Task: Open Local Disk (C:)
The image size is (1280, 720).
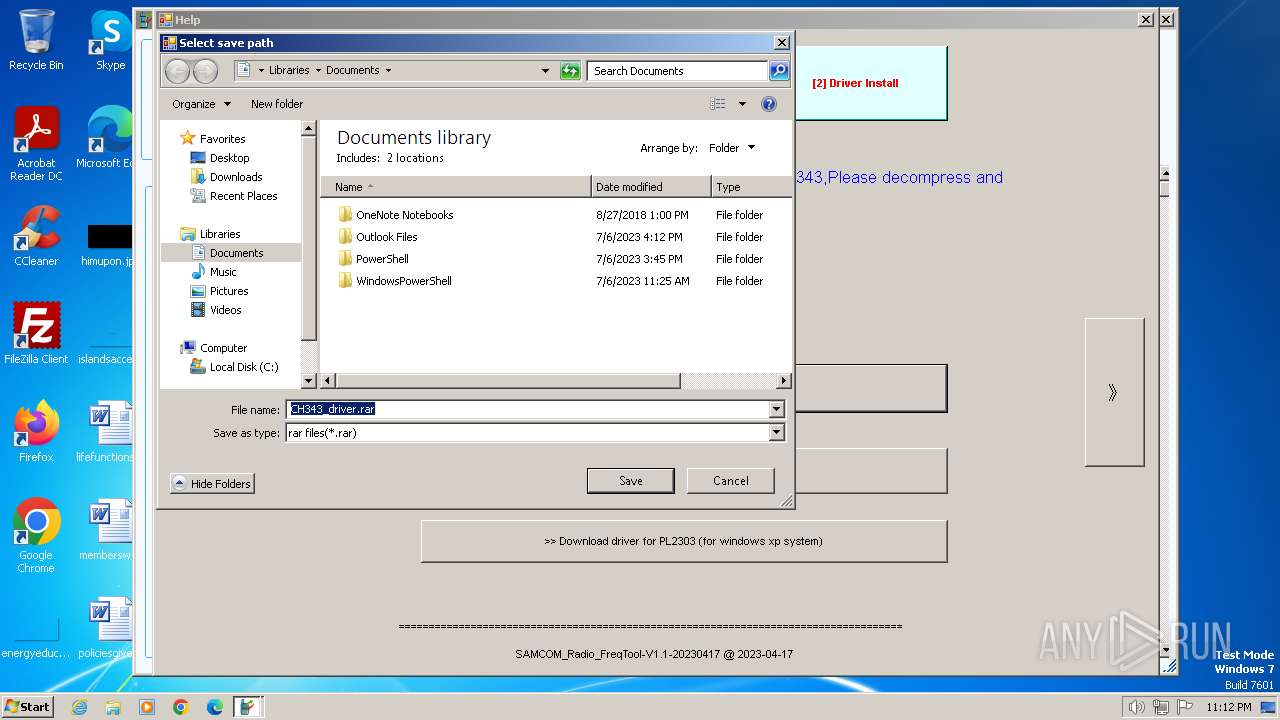Action: click(234, 367)
